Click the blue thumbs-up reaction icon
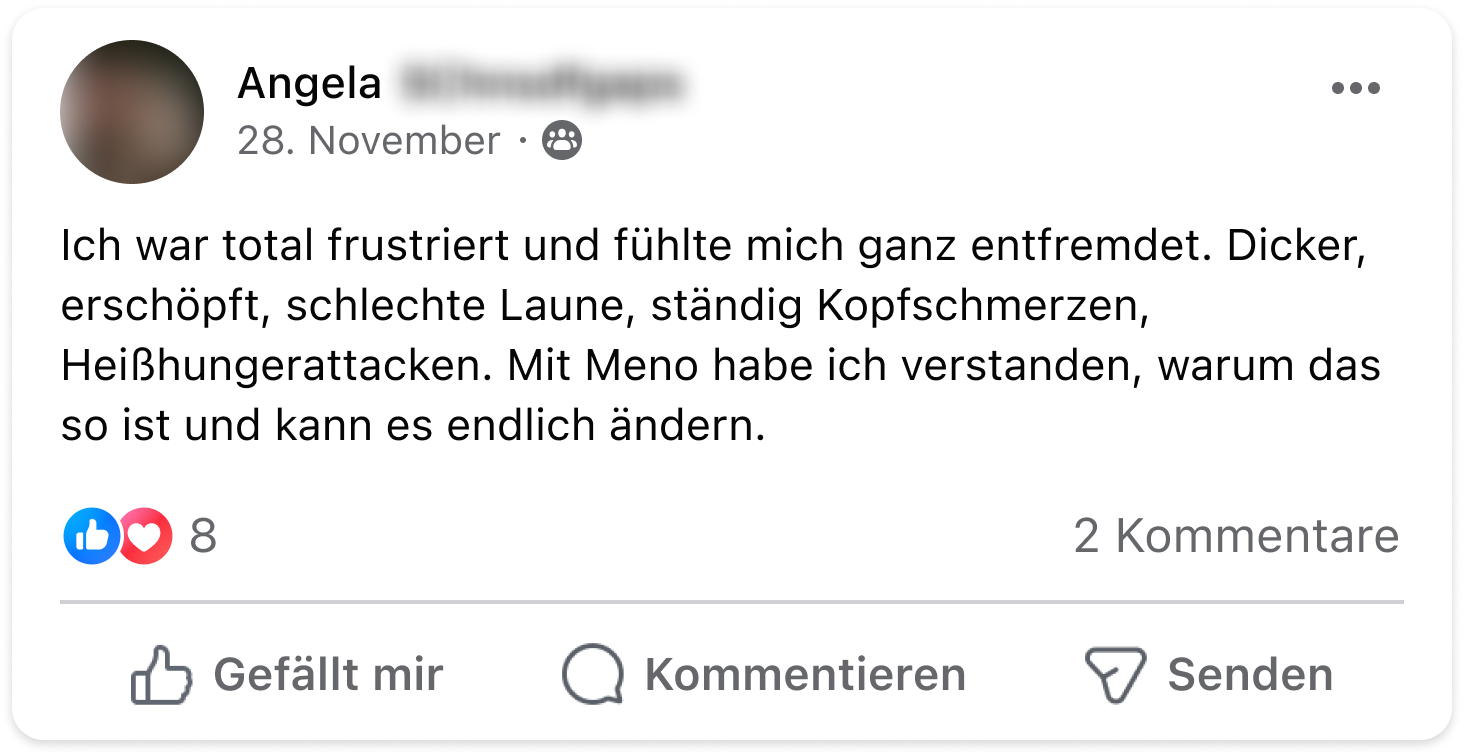The image size is (1464, 756). click(x=91, y=536)
